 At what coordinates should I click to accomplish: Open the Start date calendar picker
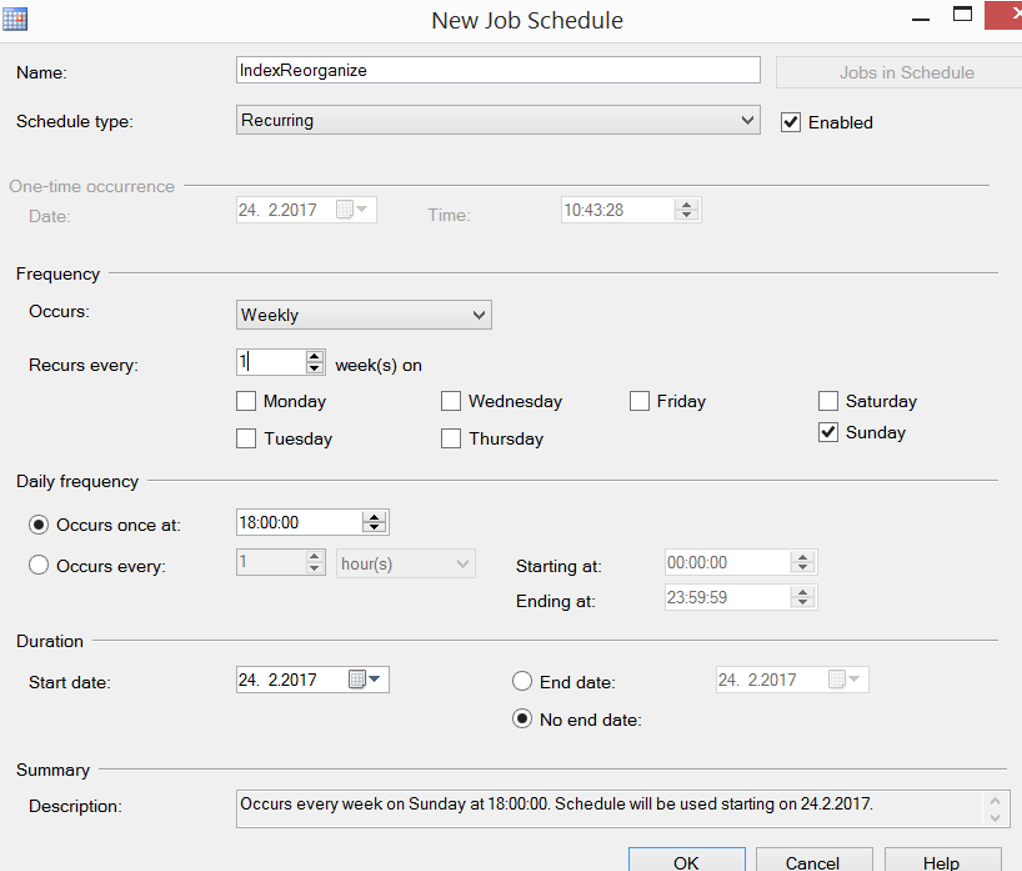pyautogui.click(x=357, y=679)
